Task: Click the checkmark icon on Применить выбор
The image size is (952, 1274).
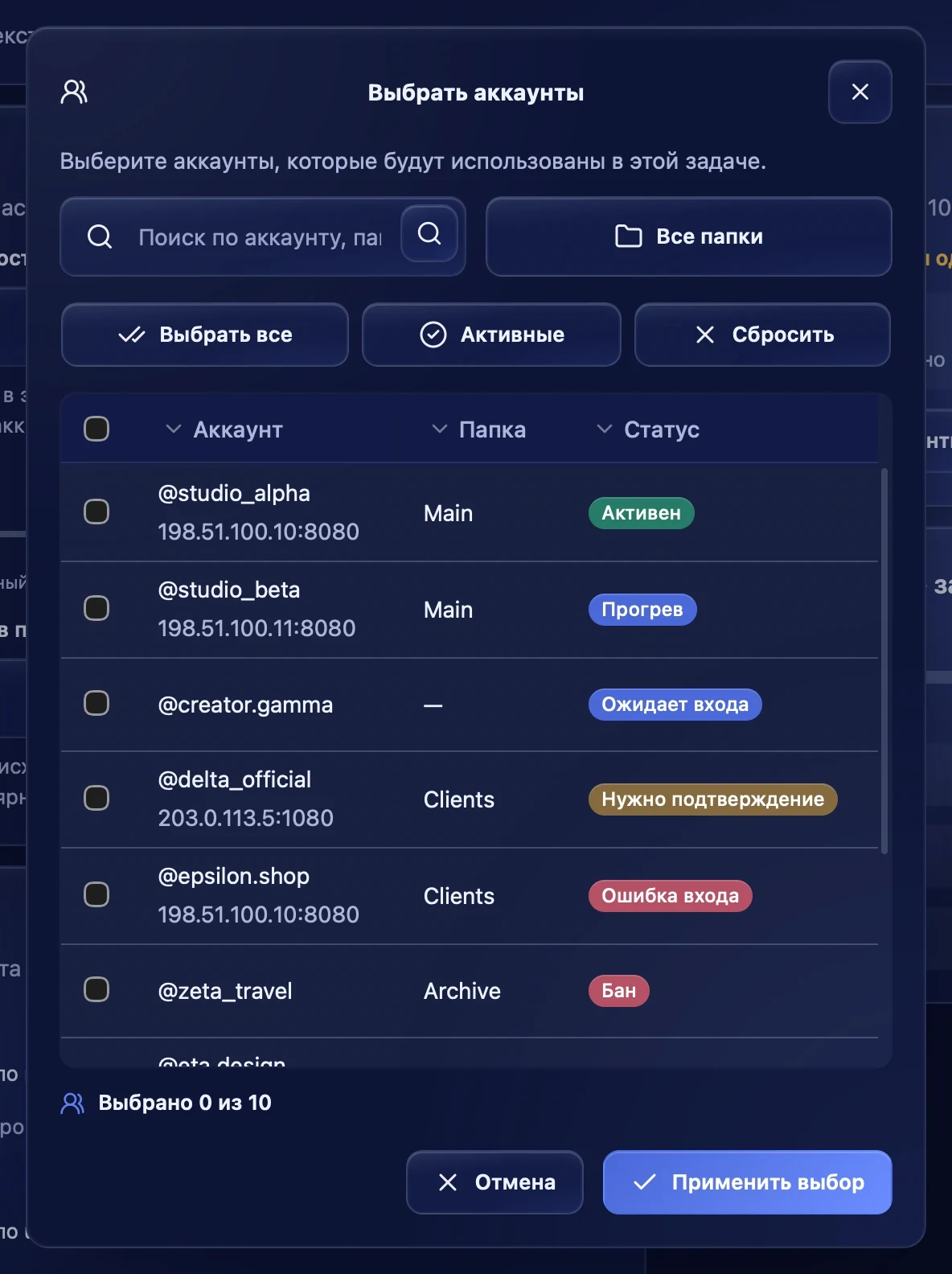Action: point(645,1182)
